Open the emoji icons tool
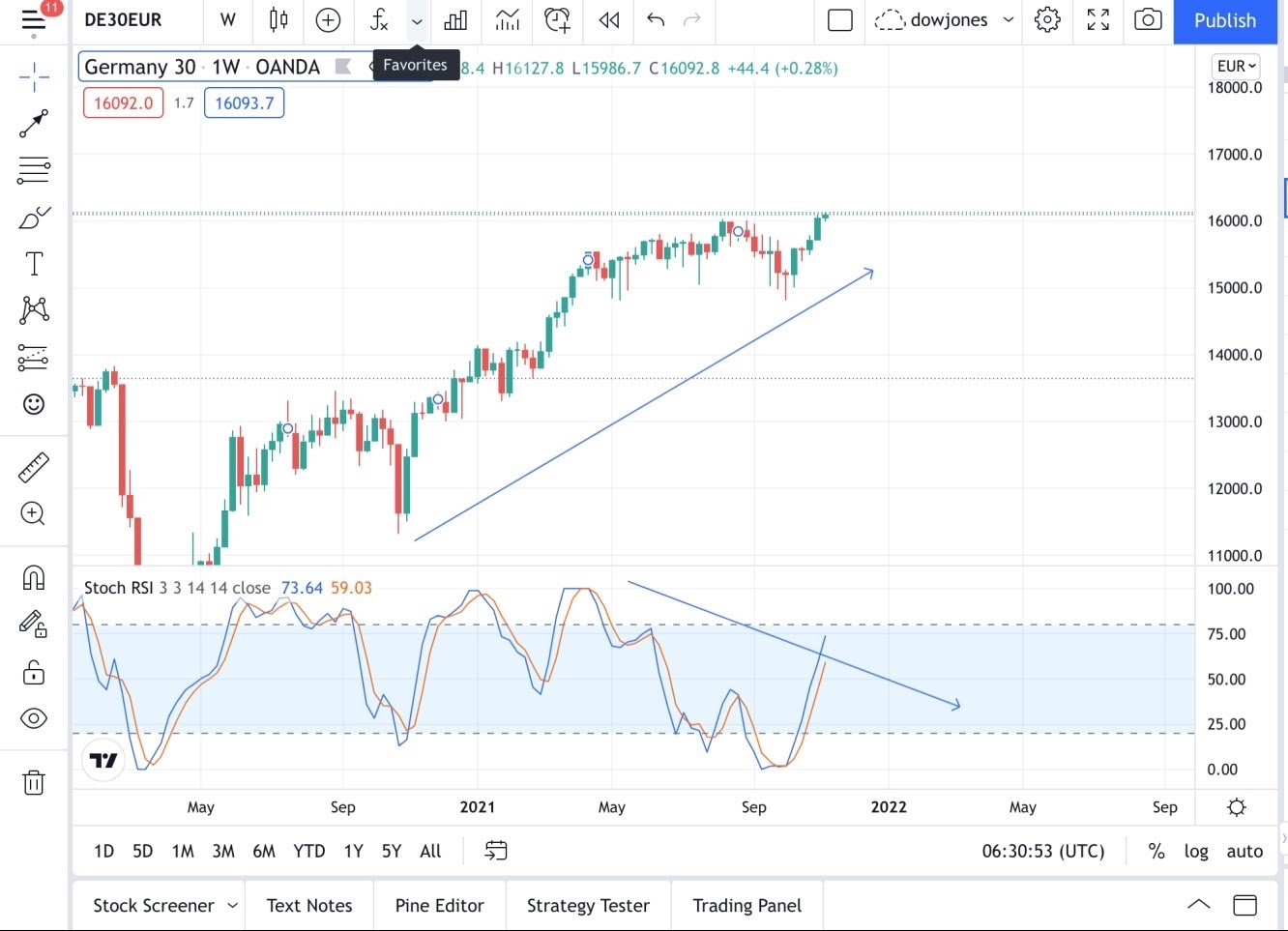Viewport: 1288px width, 931px height. coord(34,404)
